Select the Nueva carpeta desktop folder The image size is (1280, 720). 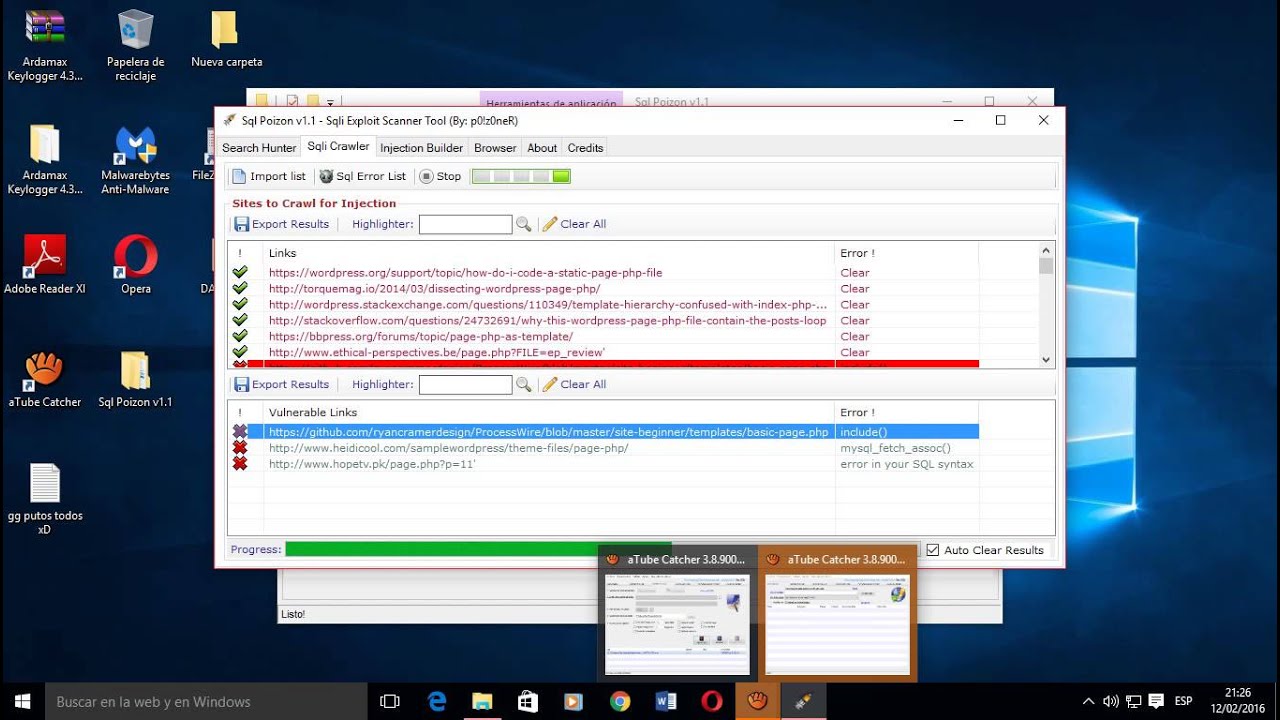[x=227, y=40]
